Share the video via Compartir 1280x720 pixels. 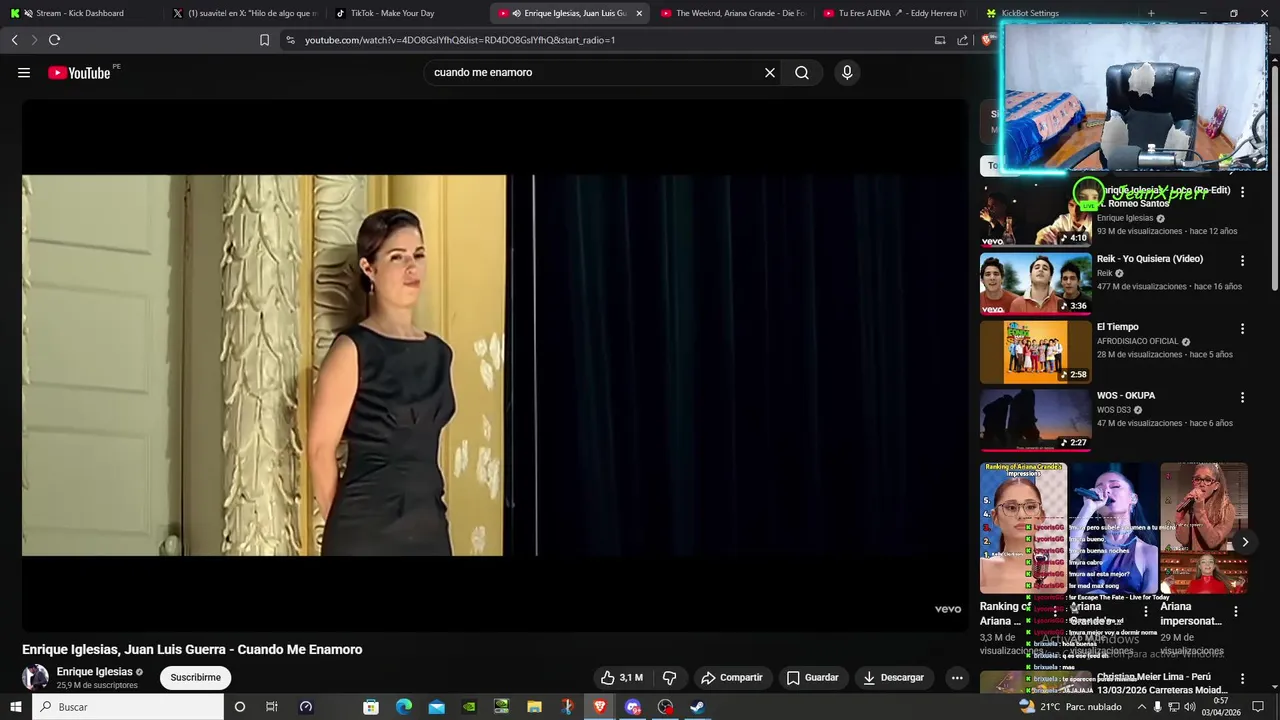point(732,678)
